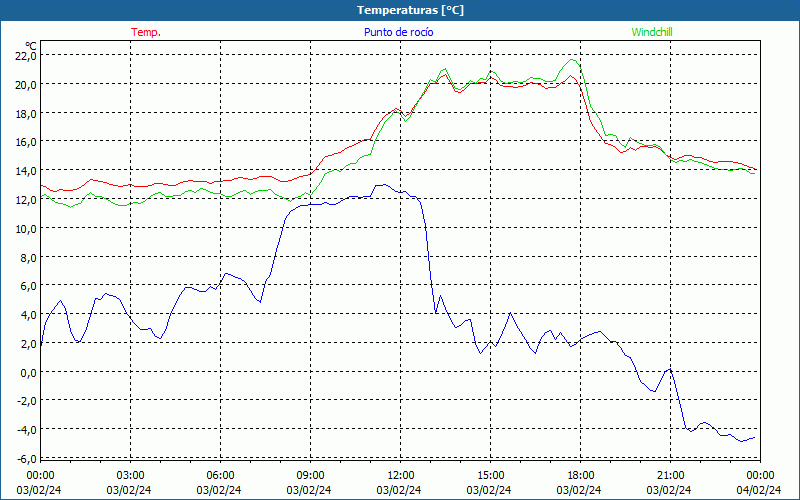Click the '-2,0' y-axis value
Image resolution: width=800 pixels, height=500 pixels.
tap(27, 401)
